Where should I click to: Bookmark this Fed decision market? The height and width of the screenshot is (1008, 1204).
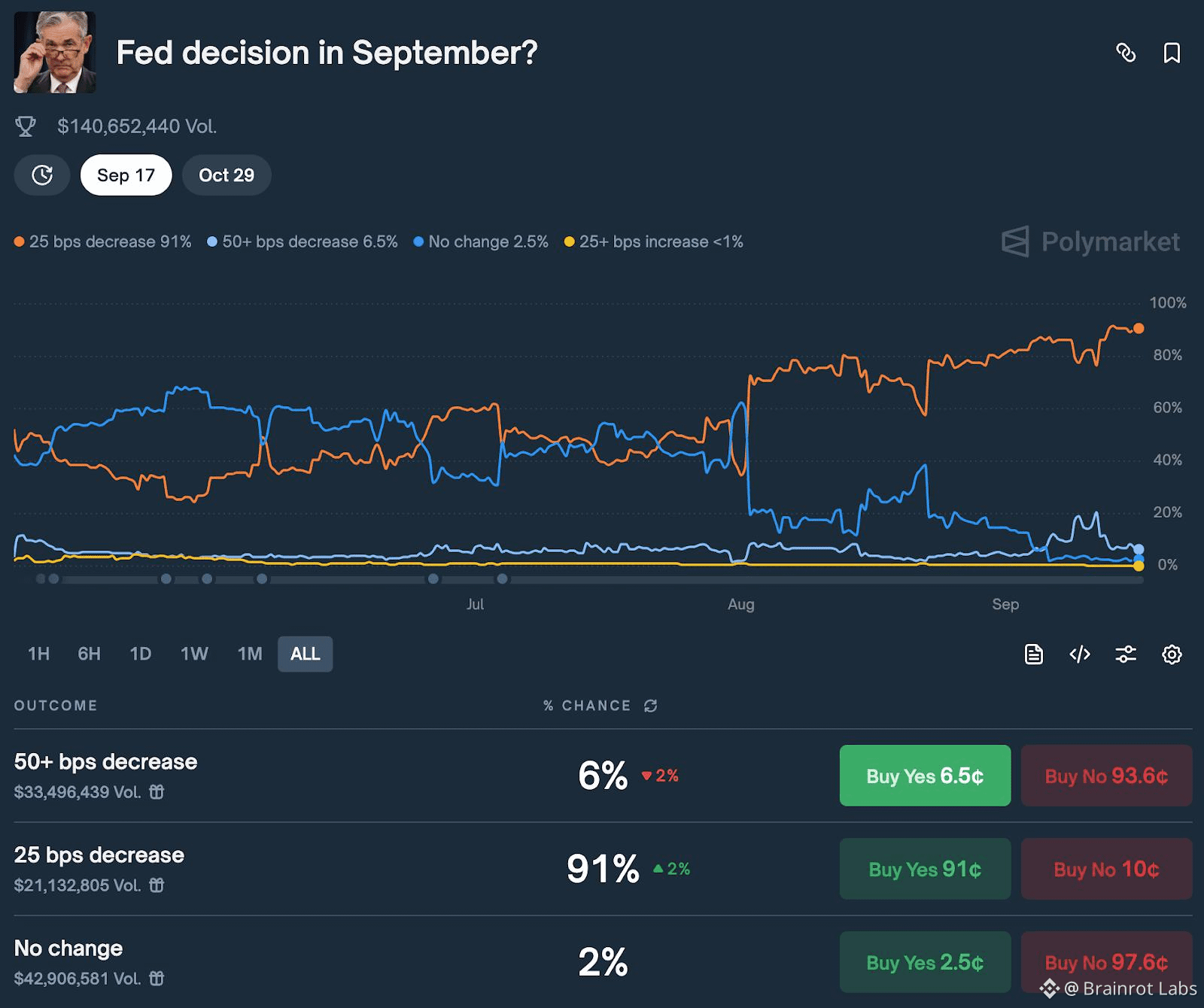[x=1172, y=53]
